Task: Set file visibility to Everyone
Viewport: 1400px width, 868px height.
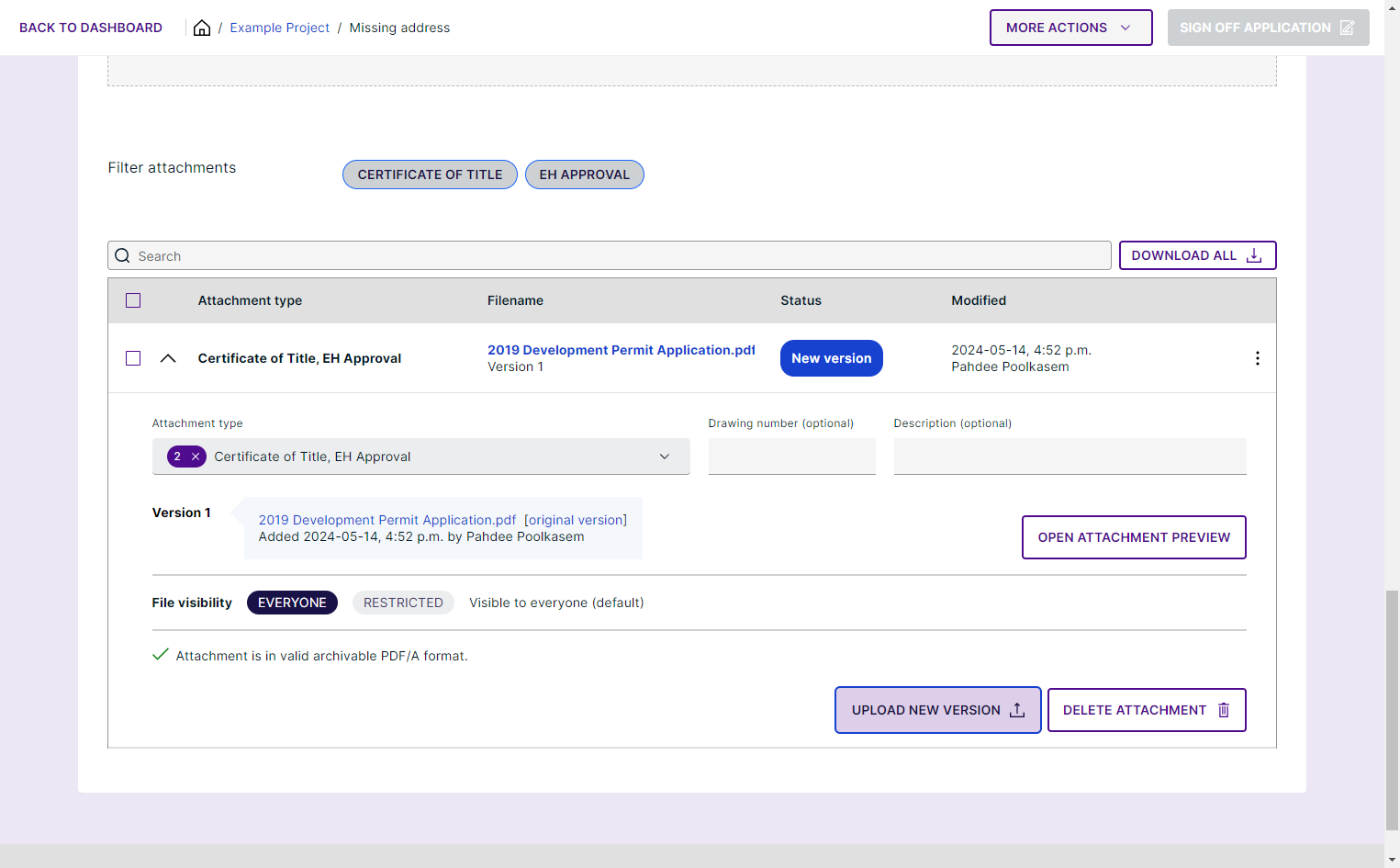Action: click(292, 603)
